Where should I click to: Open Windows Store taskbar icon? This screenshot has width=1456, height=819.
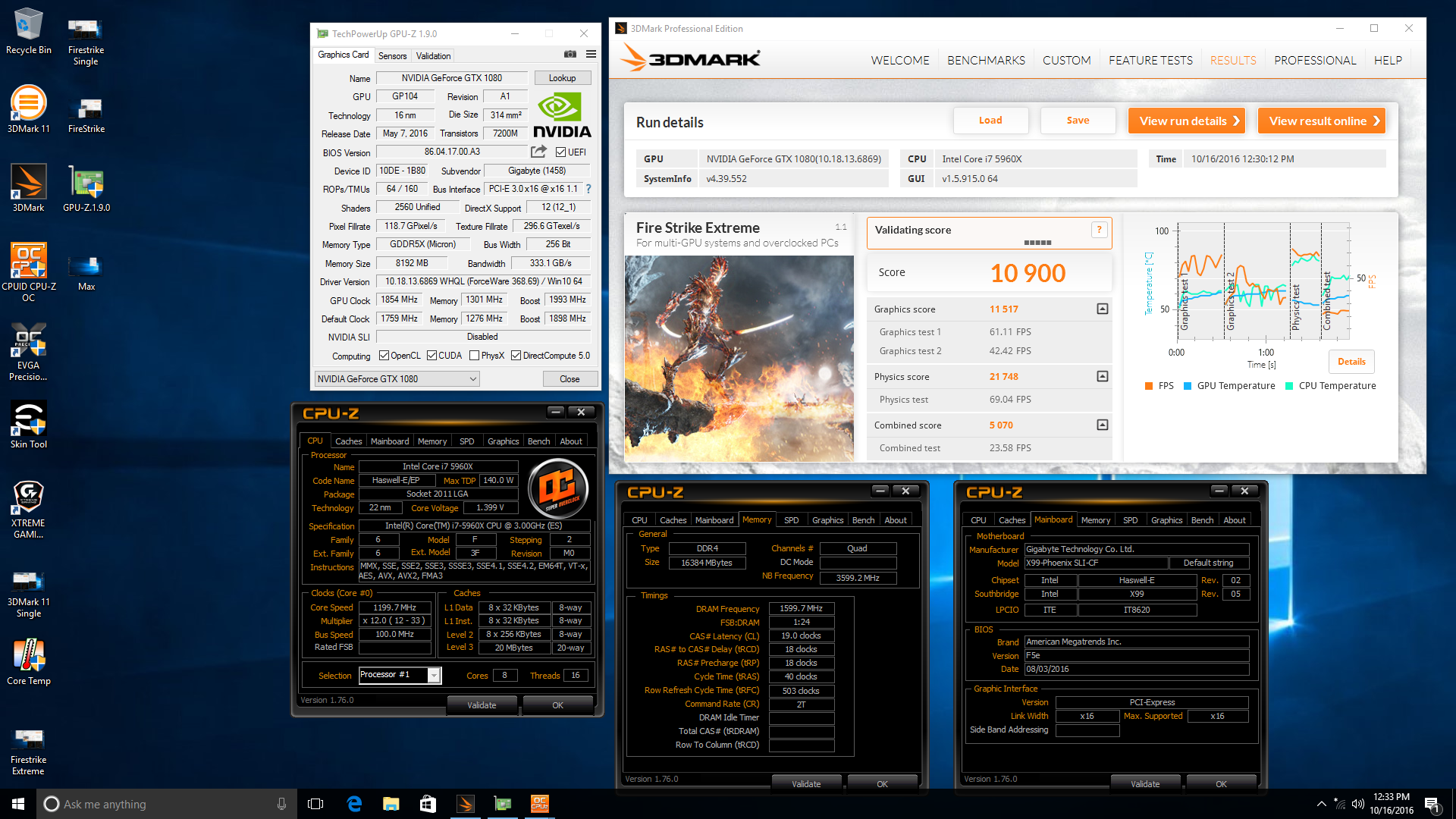pos(428,804)
